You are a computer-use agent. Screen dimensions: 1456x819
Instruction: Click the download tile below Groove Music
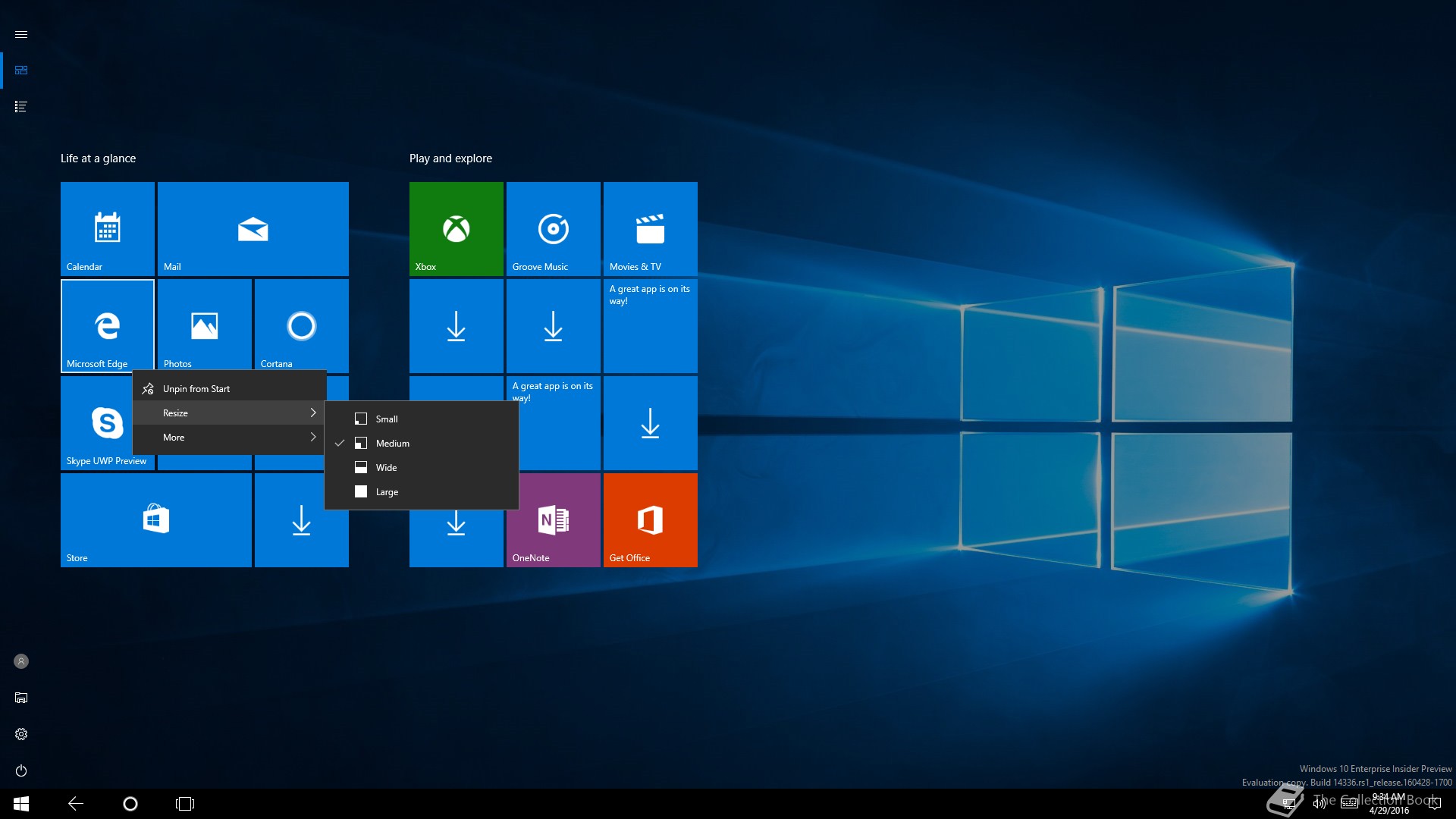554,325
